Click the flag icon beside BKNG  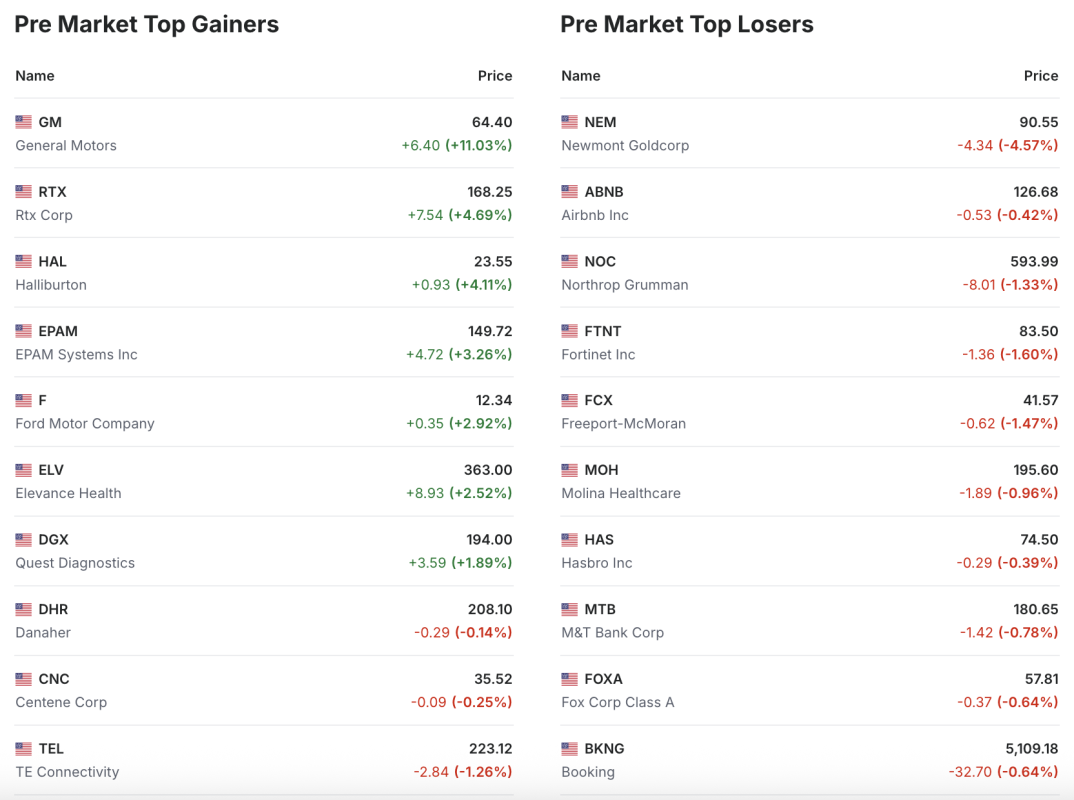(570, 749)
